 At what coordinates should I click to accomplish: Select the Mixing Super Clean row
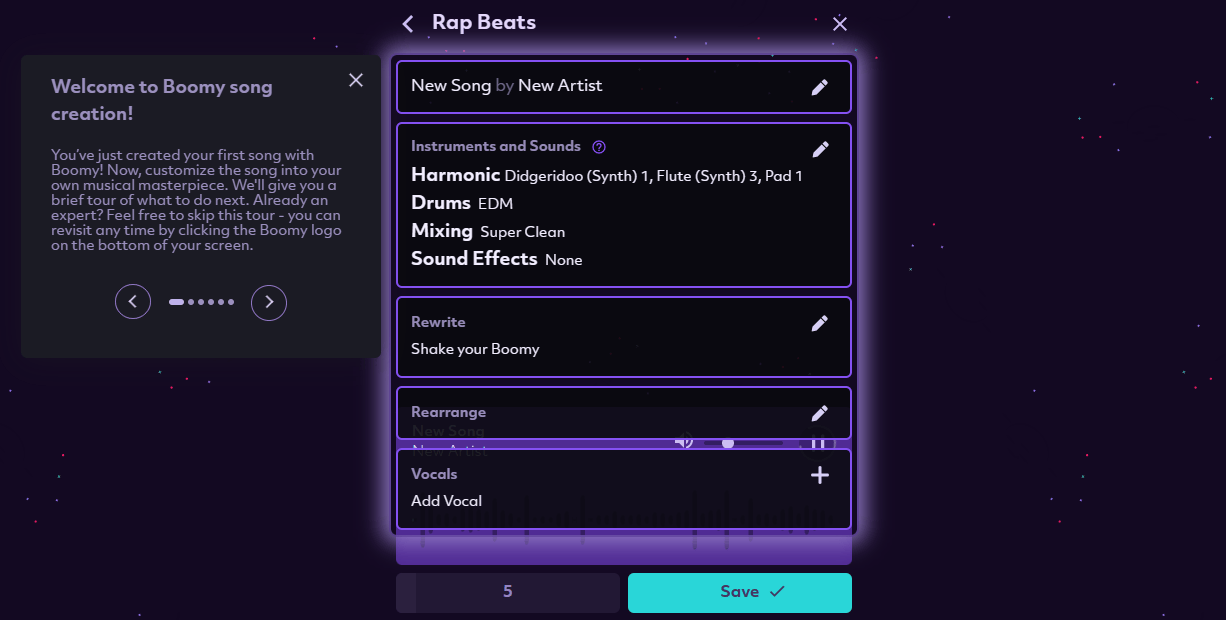click(x=488, y=231)
